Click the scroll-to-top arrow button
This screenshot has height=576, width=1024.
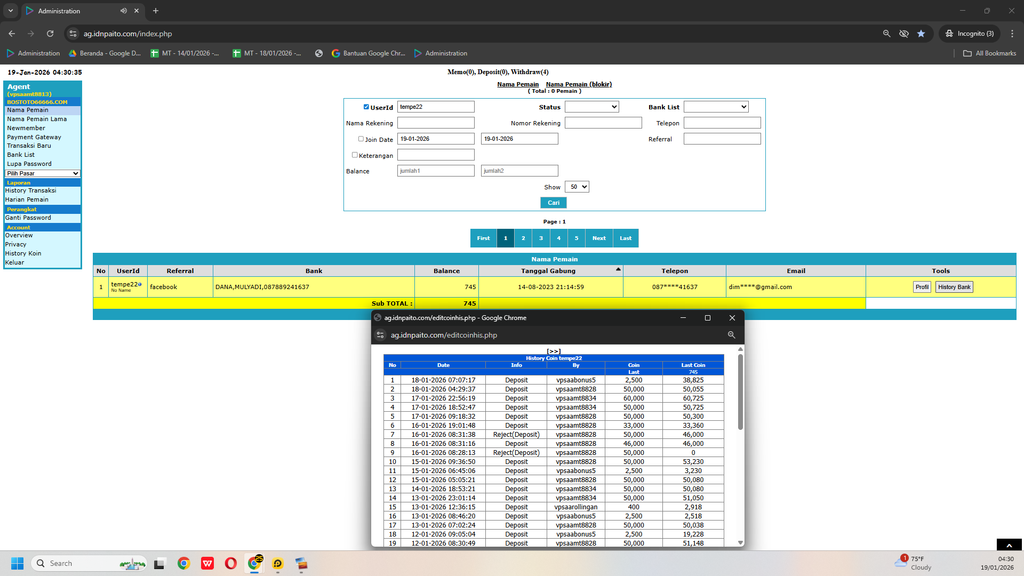coord(1009,545)
